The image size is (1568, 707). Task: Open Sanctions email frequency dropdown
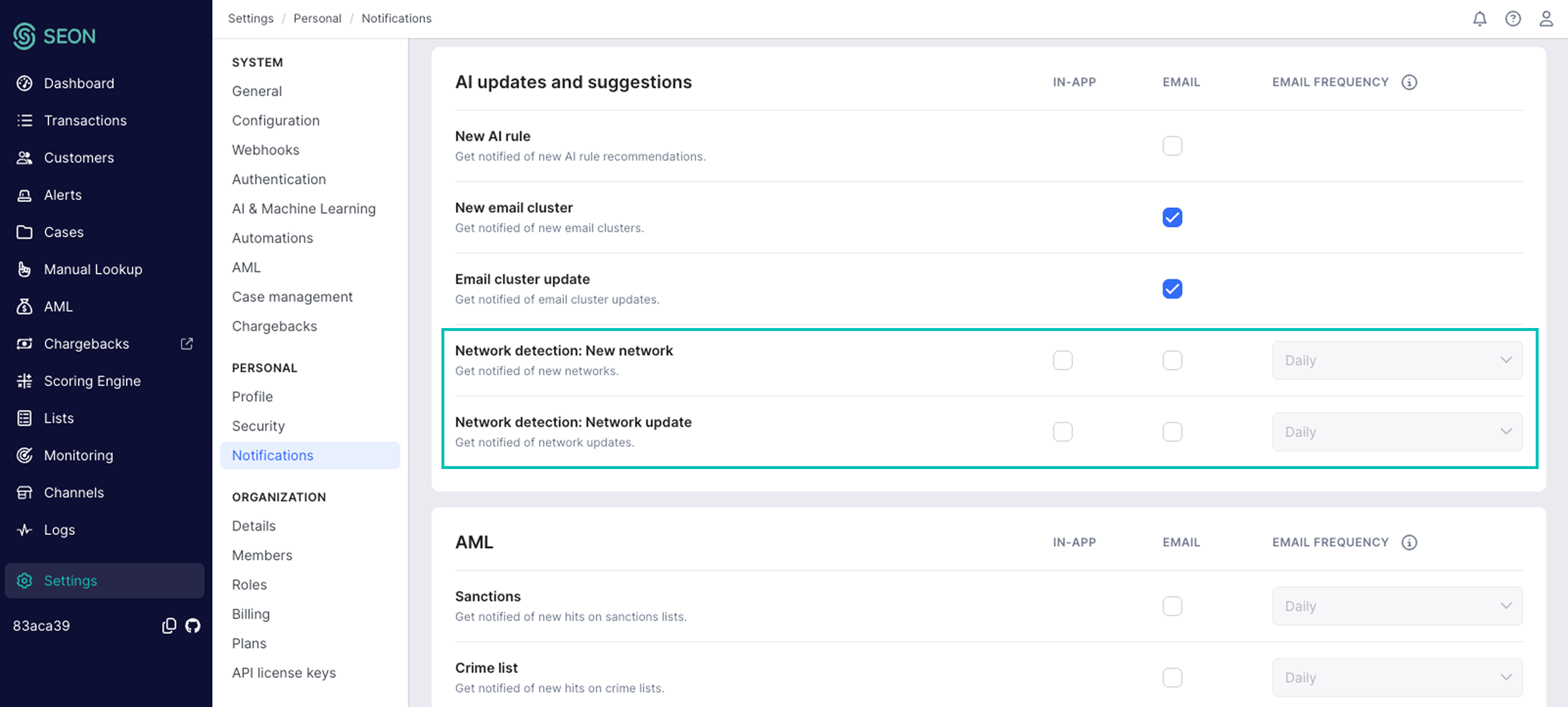[x=1397, y=606]
